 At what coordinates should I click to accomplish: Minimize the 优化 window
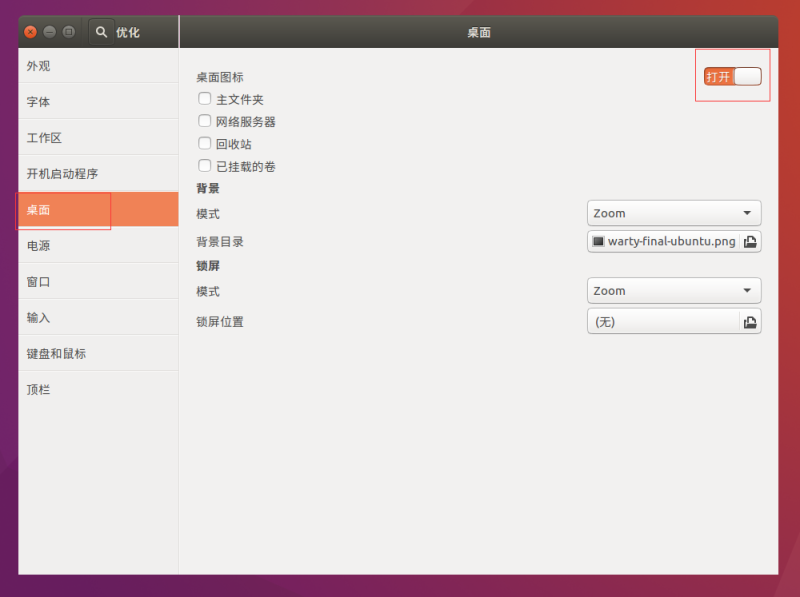pyautogui.click(x=49, y=32)
